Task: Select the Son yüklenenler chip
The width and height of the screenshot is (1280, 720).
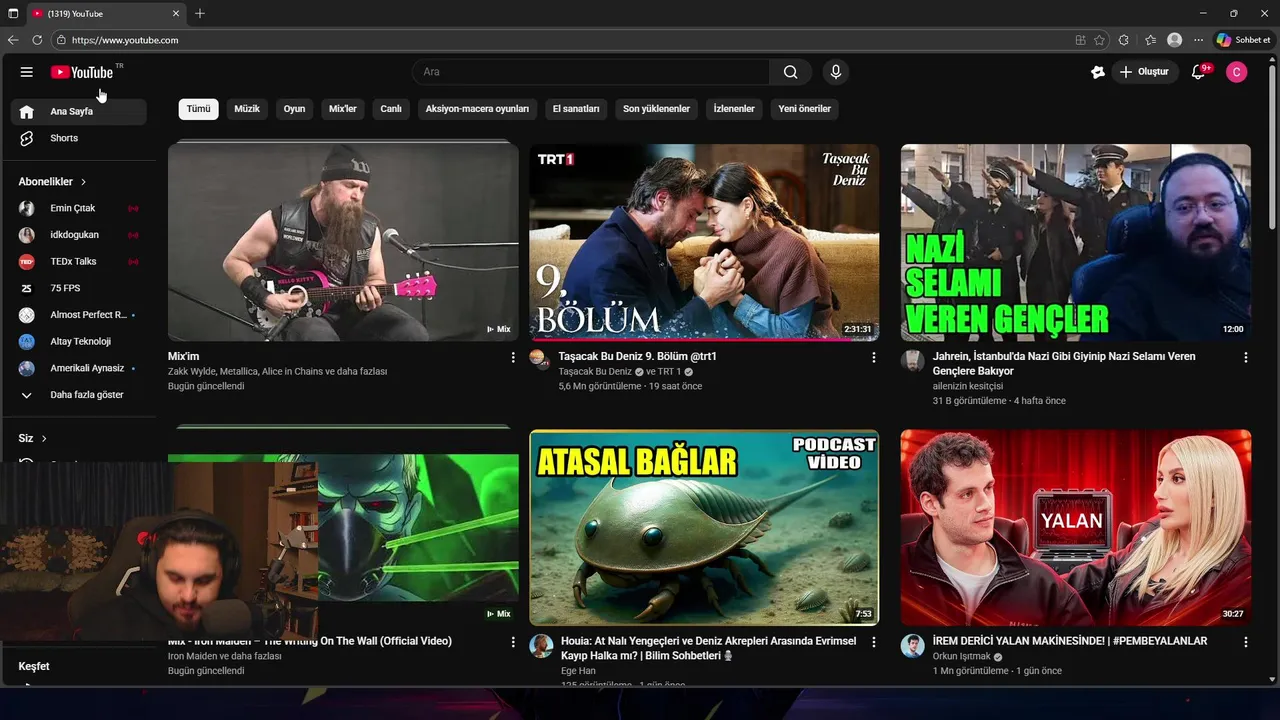Action: pos(656,109)
